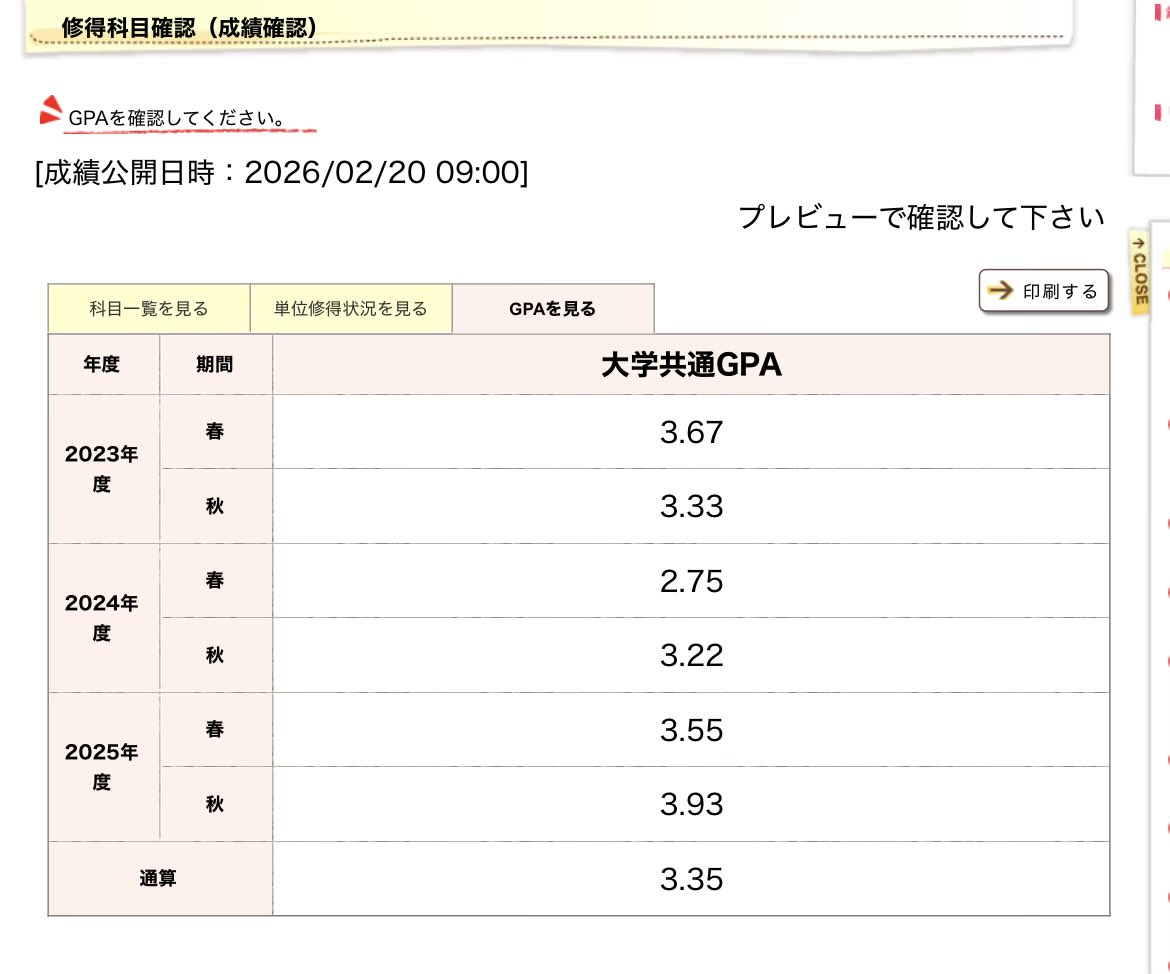This screenshot has height=974, width=1170.
Task: Click the GPA value 3.33
Action: [691, 506]
